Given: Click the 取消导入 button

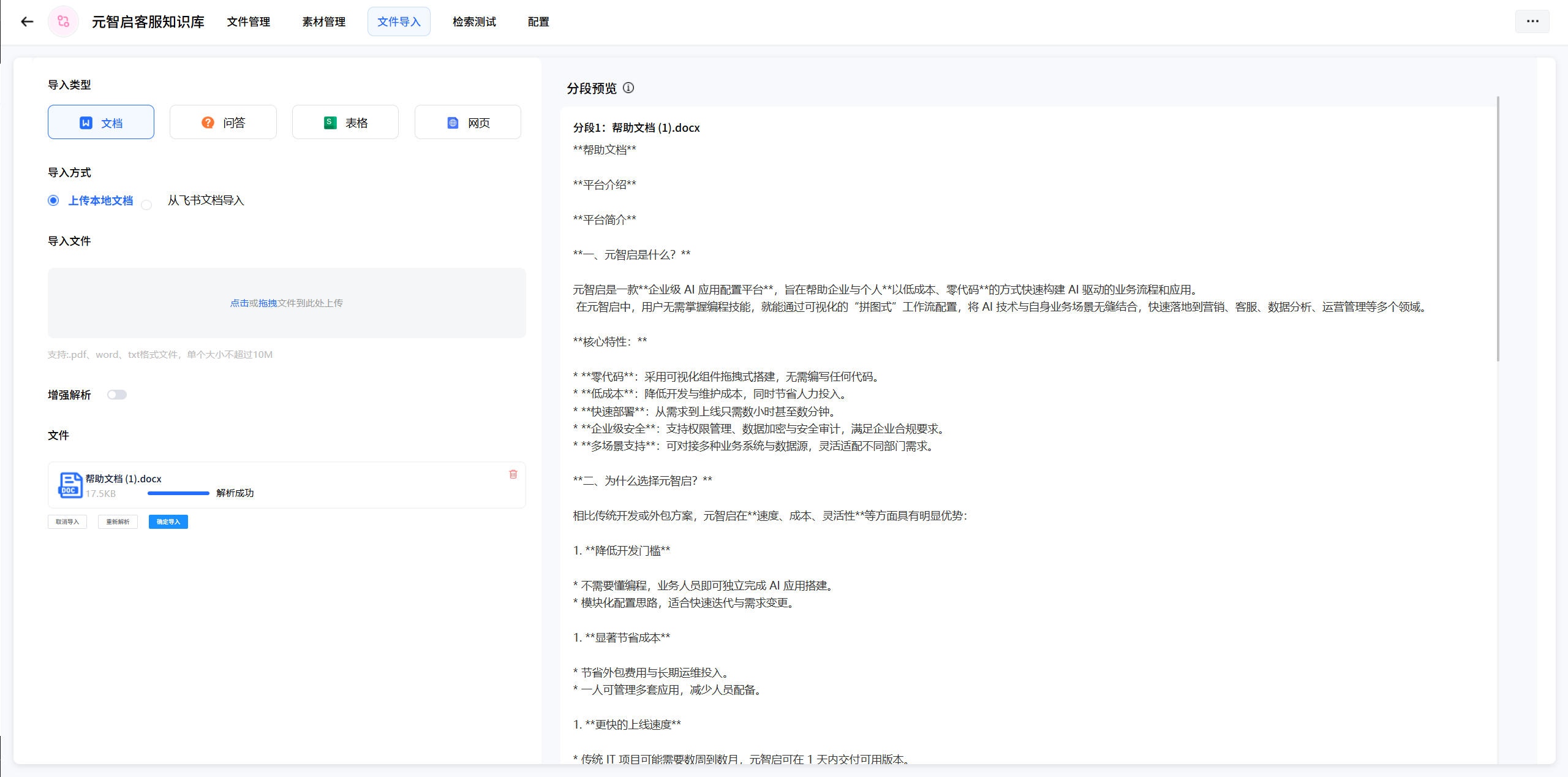Looking at the screenshot, I should click(67, 521).
